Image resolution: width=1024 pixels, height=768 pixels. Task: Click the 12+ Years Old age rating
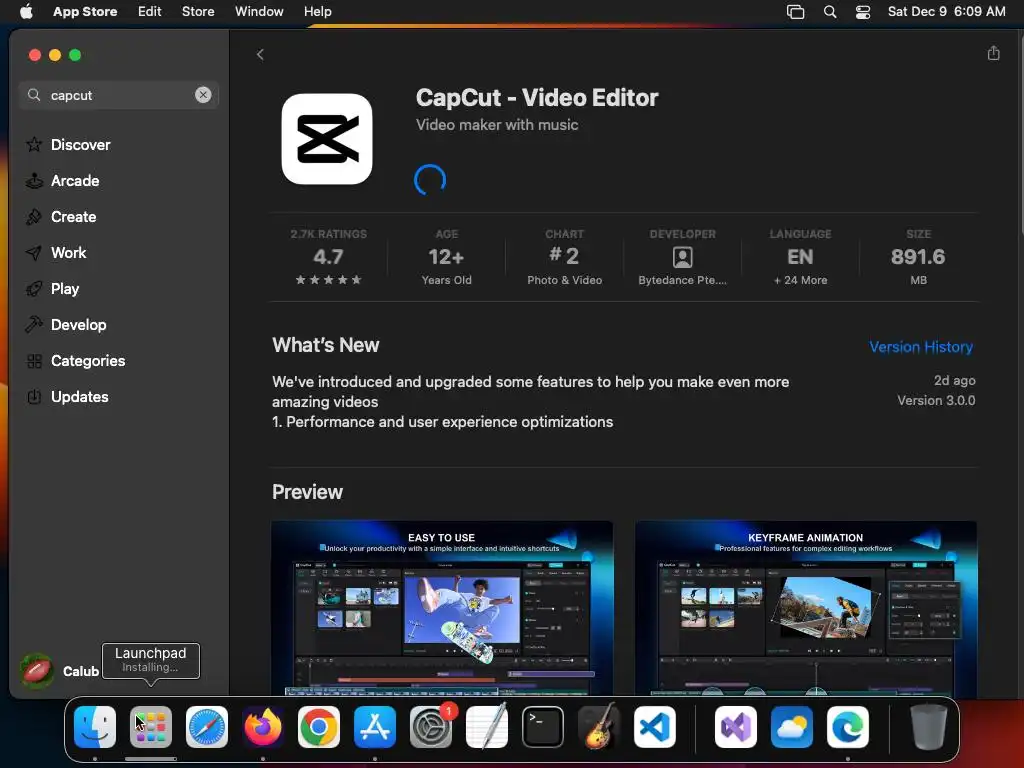447,257
